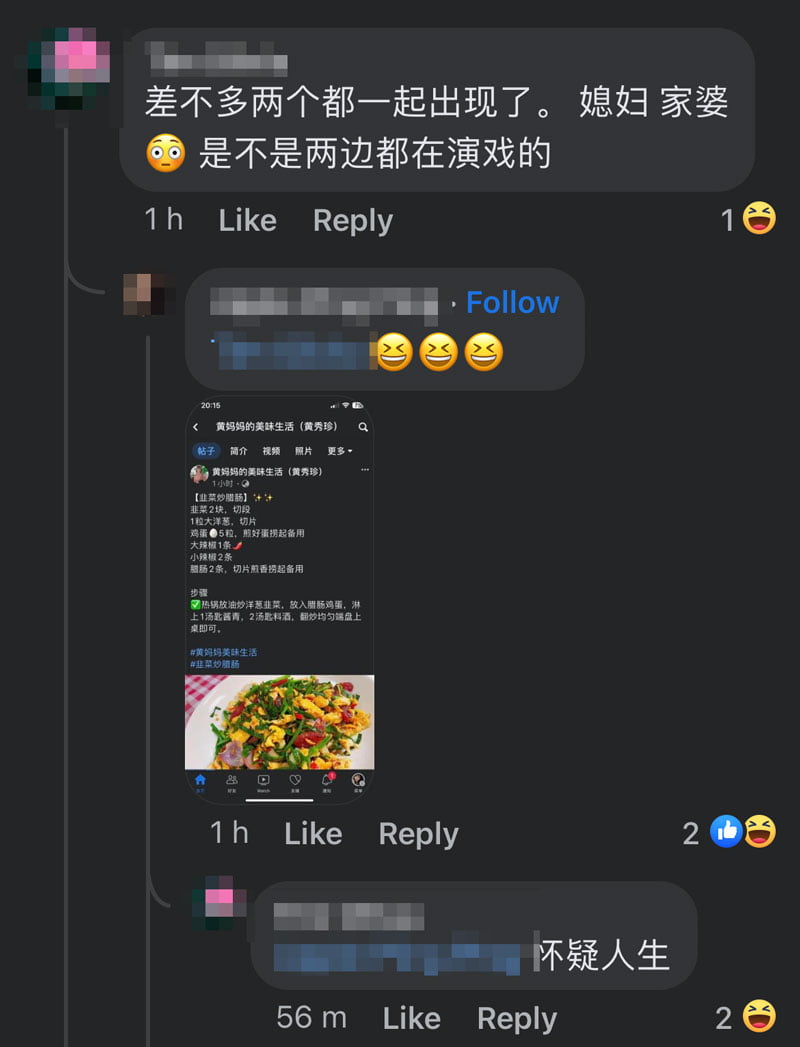Follow the second commenter via the Follow link
Viewport: 800px width, 1047px height.
(x=512, y=302)
